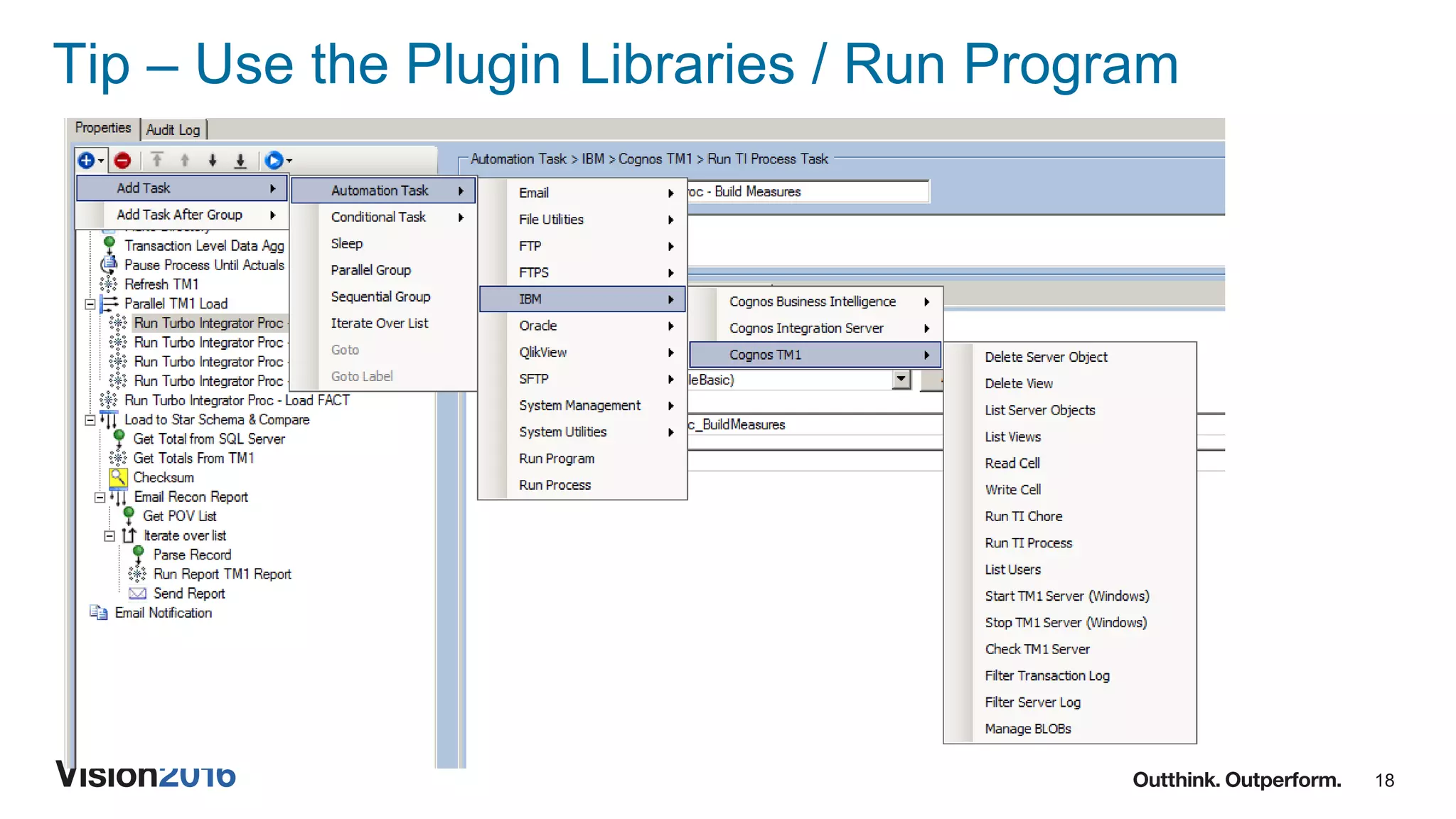
Task: Open the Email submenu
Action: click(582, 193)
